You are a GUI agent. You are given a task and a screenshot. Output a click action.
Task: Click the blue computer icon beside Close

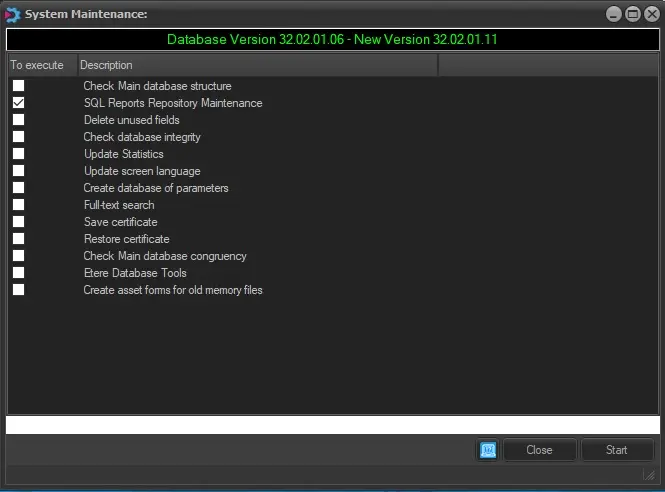pyautogui.click(x=488, y=450)
